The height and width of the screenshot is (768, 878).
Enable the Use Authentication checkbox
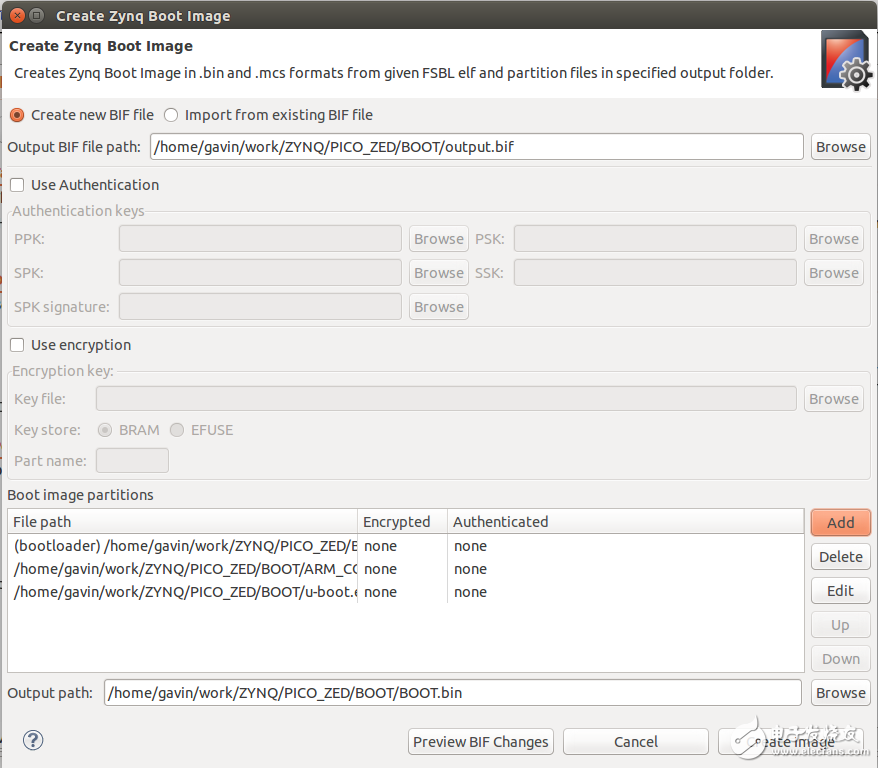point(17,185)
